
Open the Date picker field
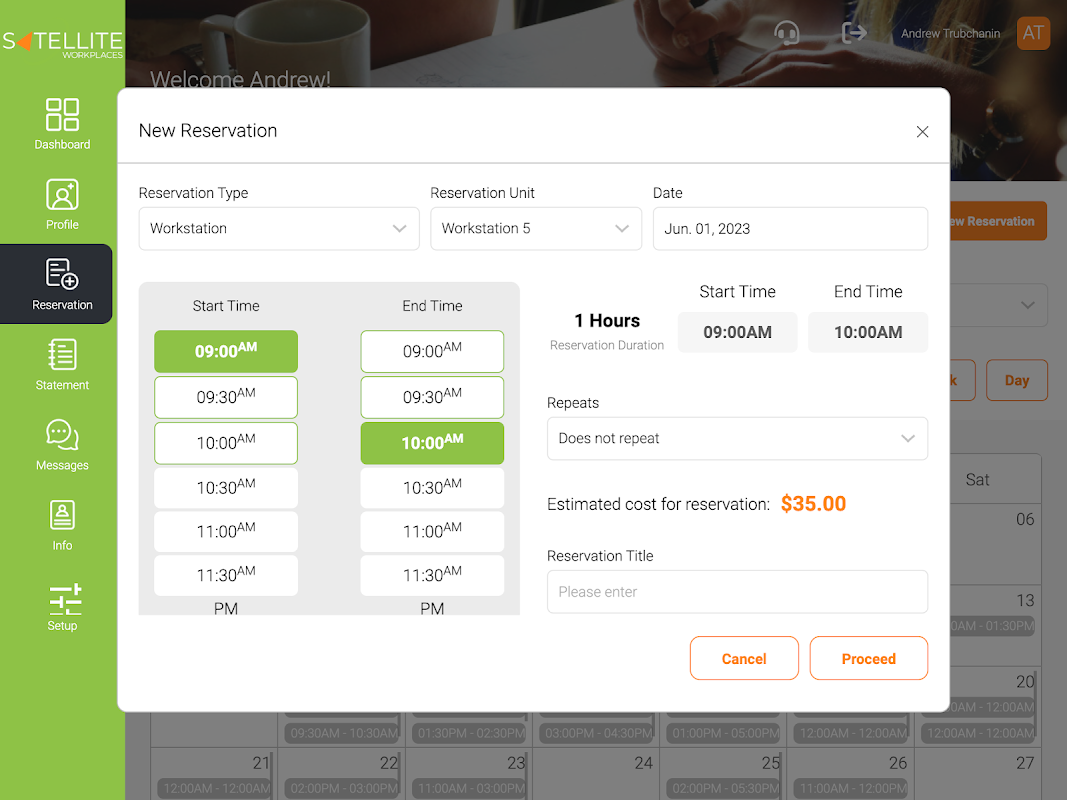(790, 228)
